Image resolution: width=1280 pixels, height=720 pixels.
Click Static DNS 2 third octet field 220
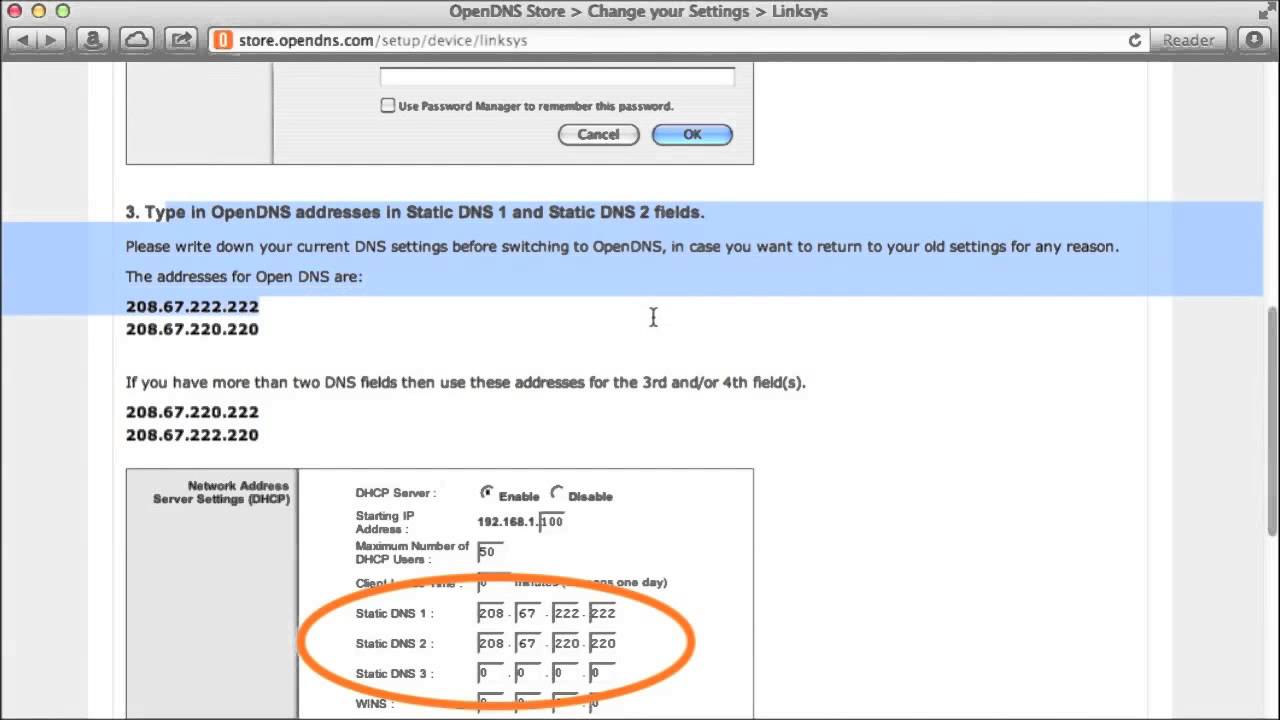coord(566,643)
